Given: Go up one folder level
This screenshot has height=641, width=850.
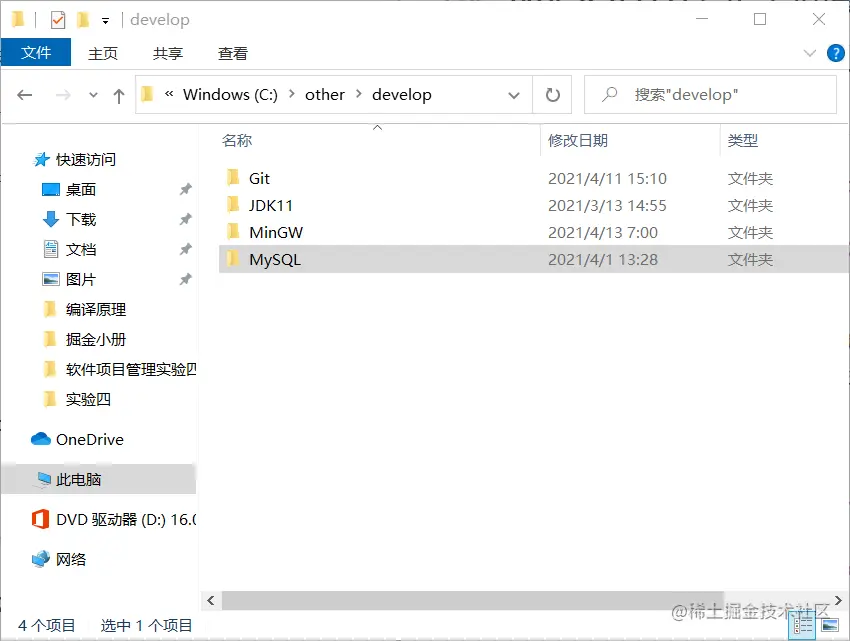Looking at the screenshot, I should click(x=119, y=96).
